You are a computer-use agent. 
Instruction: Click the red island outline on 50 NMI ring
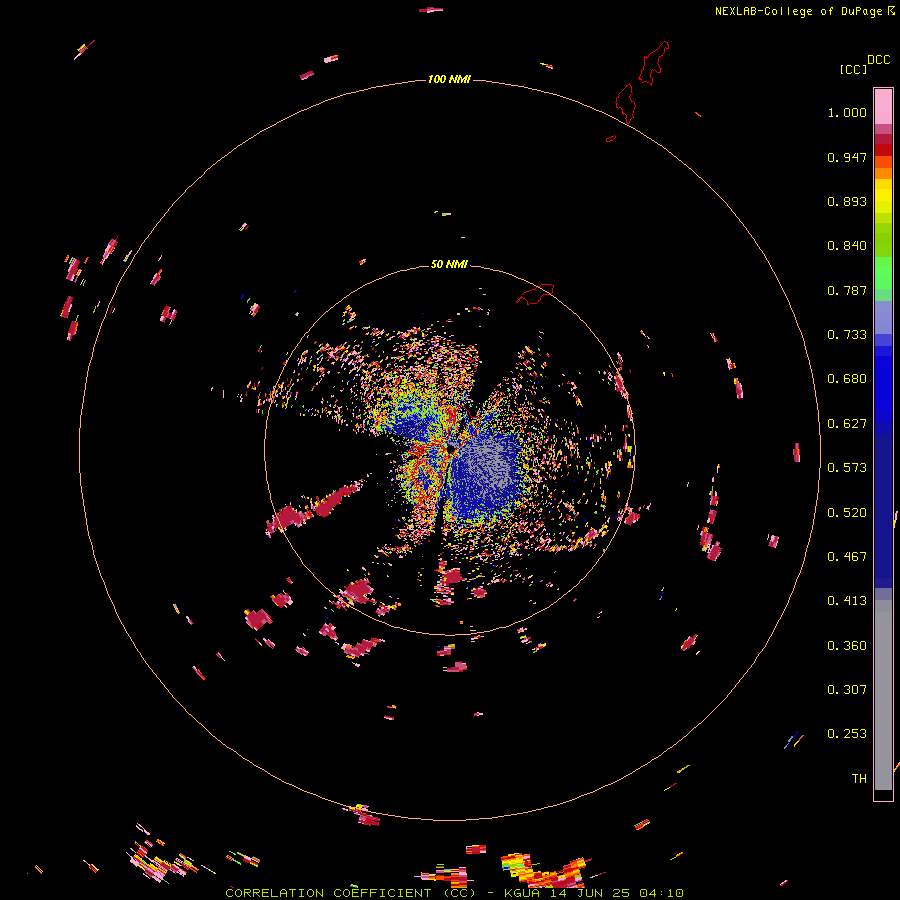click(535, 294)
